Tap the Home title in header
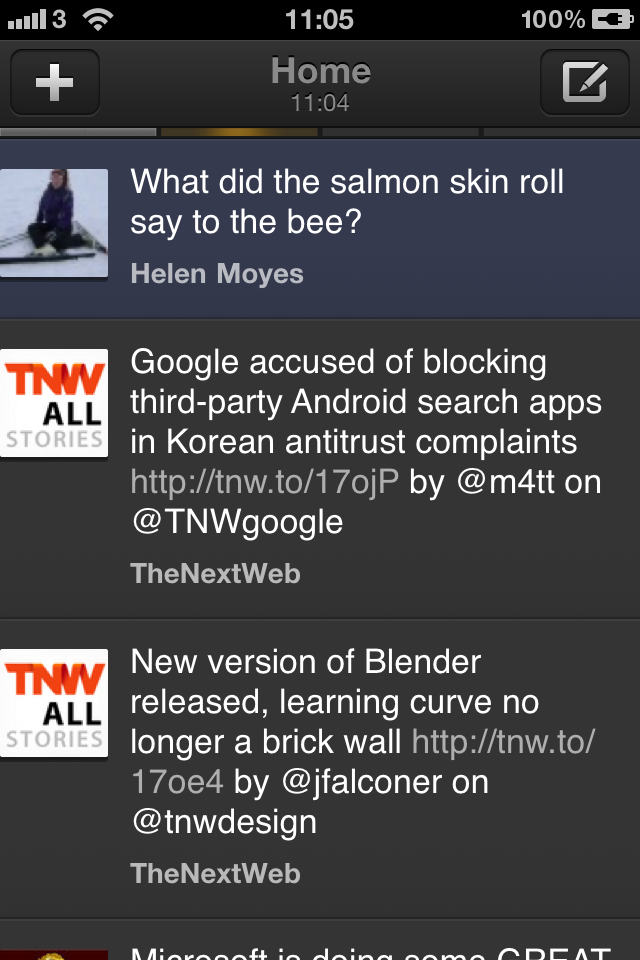640x960 pixels. click(320, 72)
